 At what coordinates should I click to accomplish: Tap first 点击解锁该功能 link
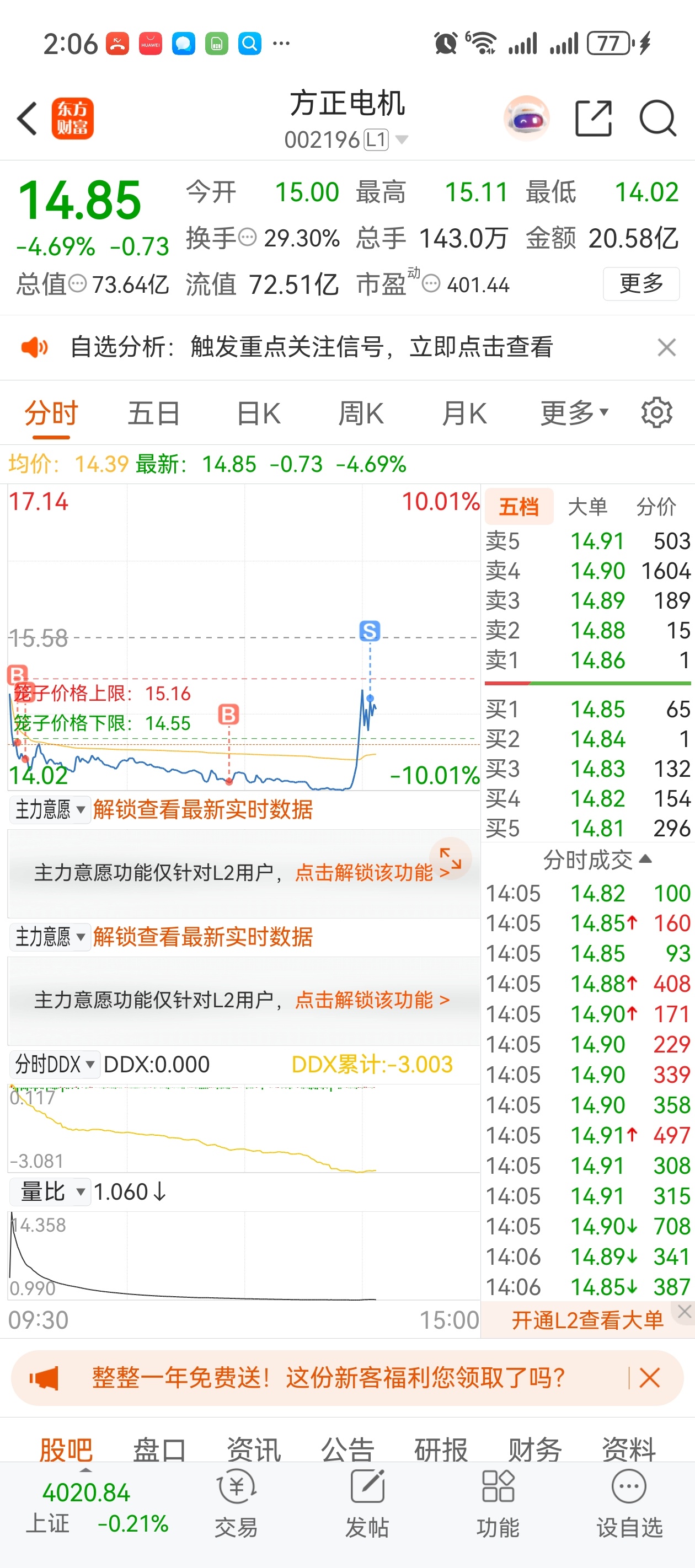(x=372, y=873)
